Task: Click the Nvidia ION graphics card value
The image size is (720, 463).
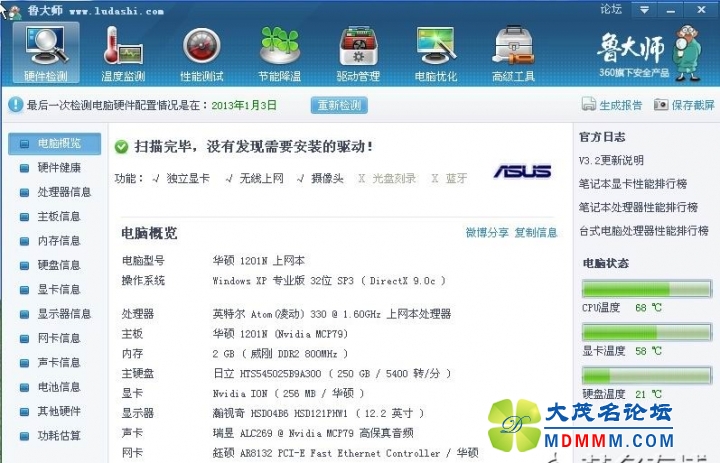Action: [288, 393]
